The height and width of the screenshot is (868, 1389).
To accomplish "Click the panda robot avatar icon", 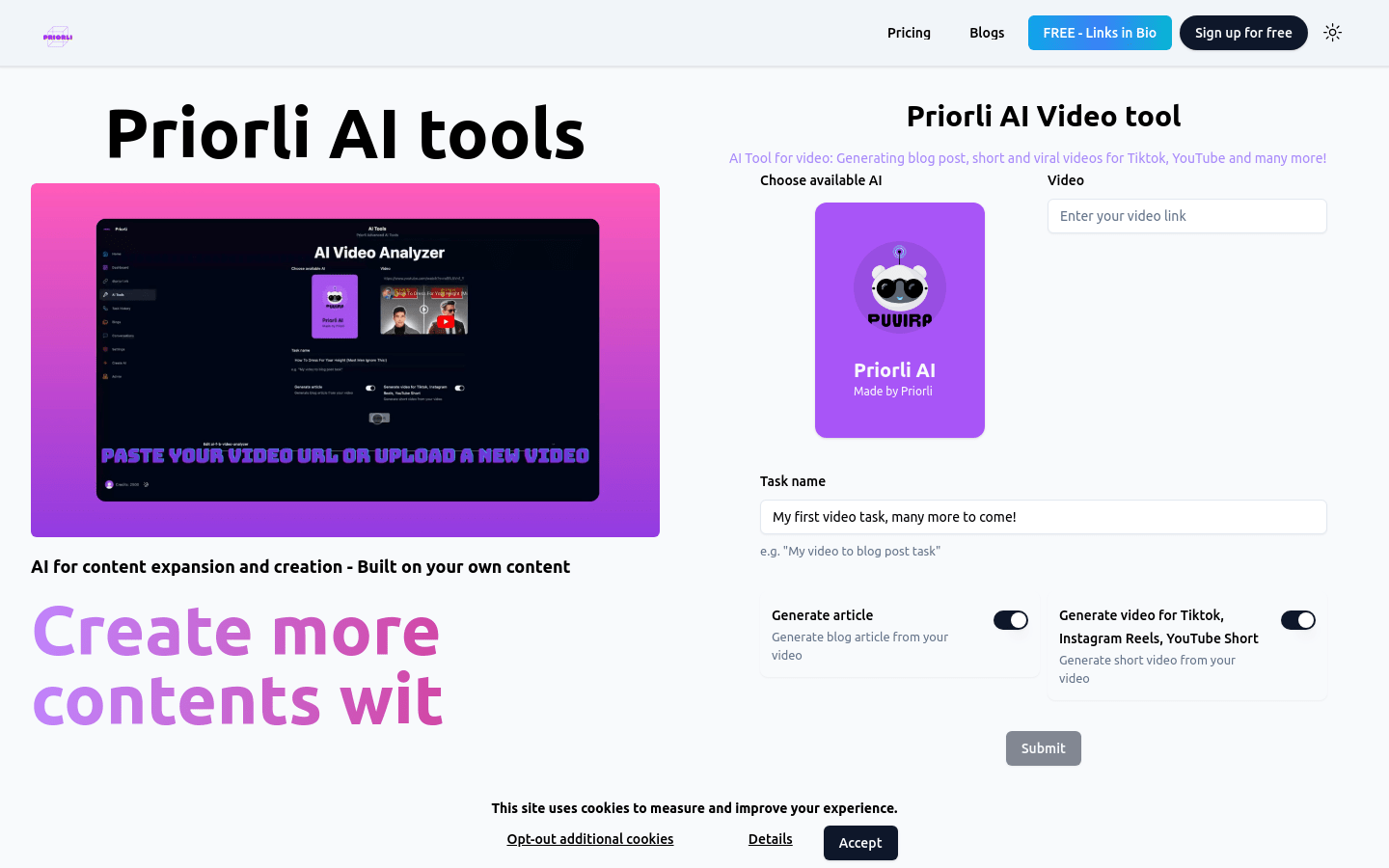I will pos(900,286).
